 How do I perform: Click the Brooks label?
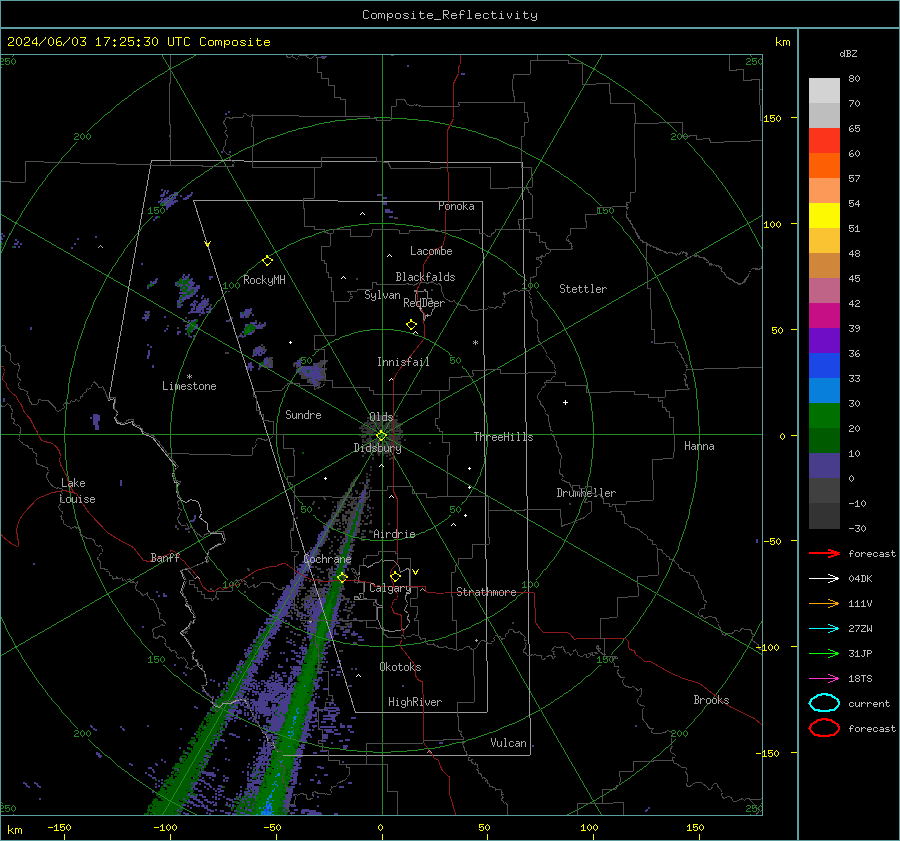point(711,700)
